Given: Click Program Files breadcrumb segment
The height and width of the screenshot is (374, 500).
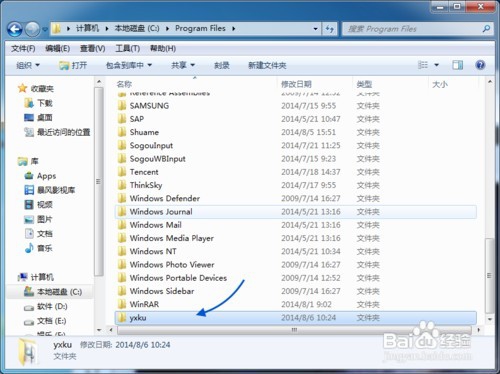Looking at the screenshot, I should click(x=200, y=29).
